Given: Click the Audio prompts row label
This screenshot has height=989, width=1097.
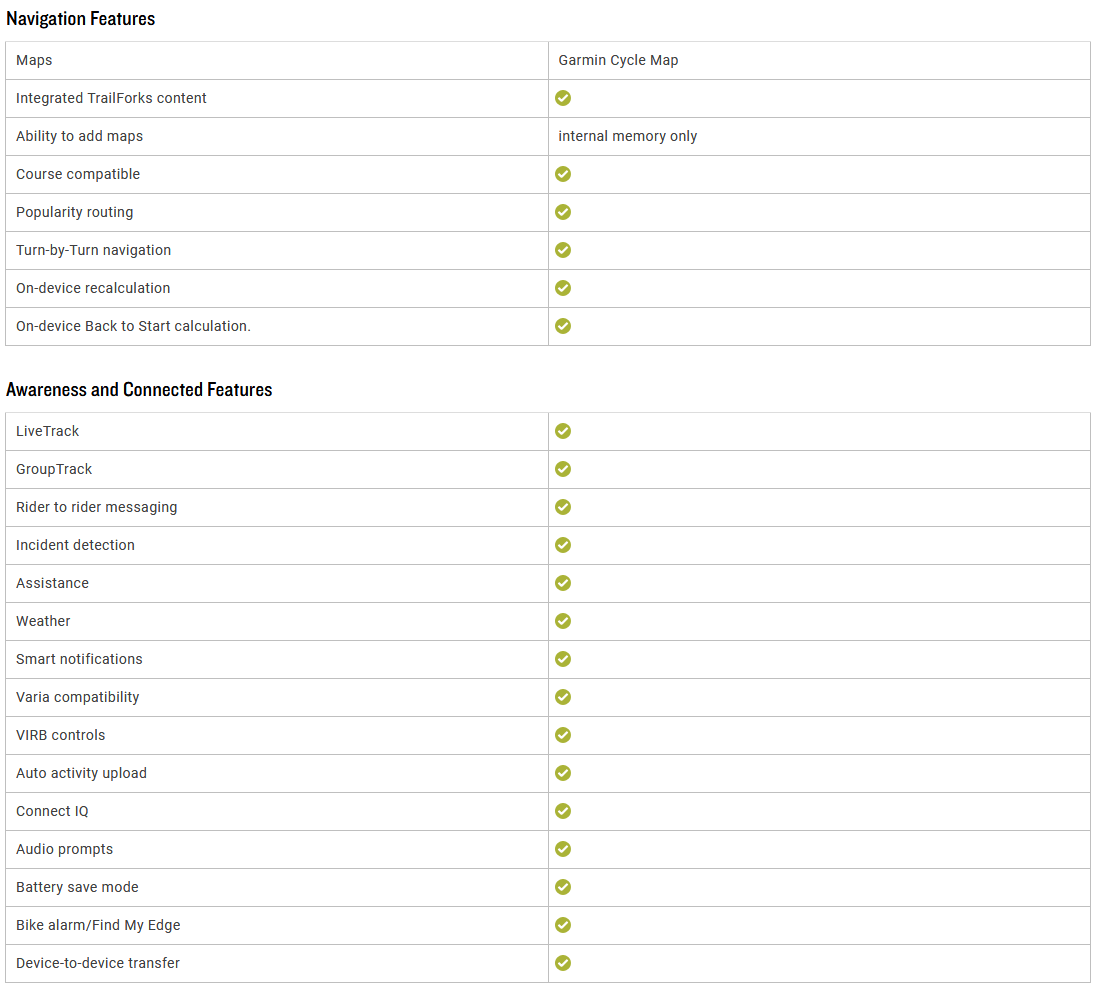Looking at the screenshot, I should click(64, 849).
